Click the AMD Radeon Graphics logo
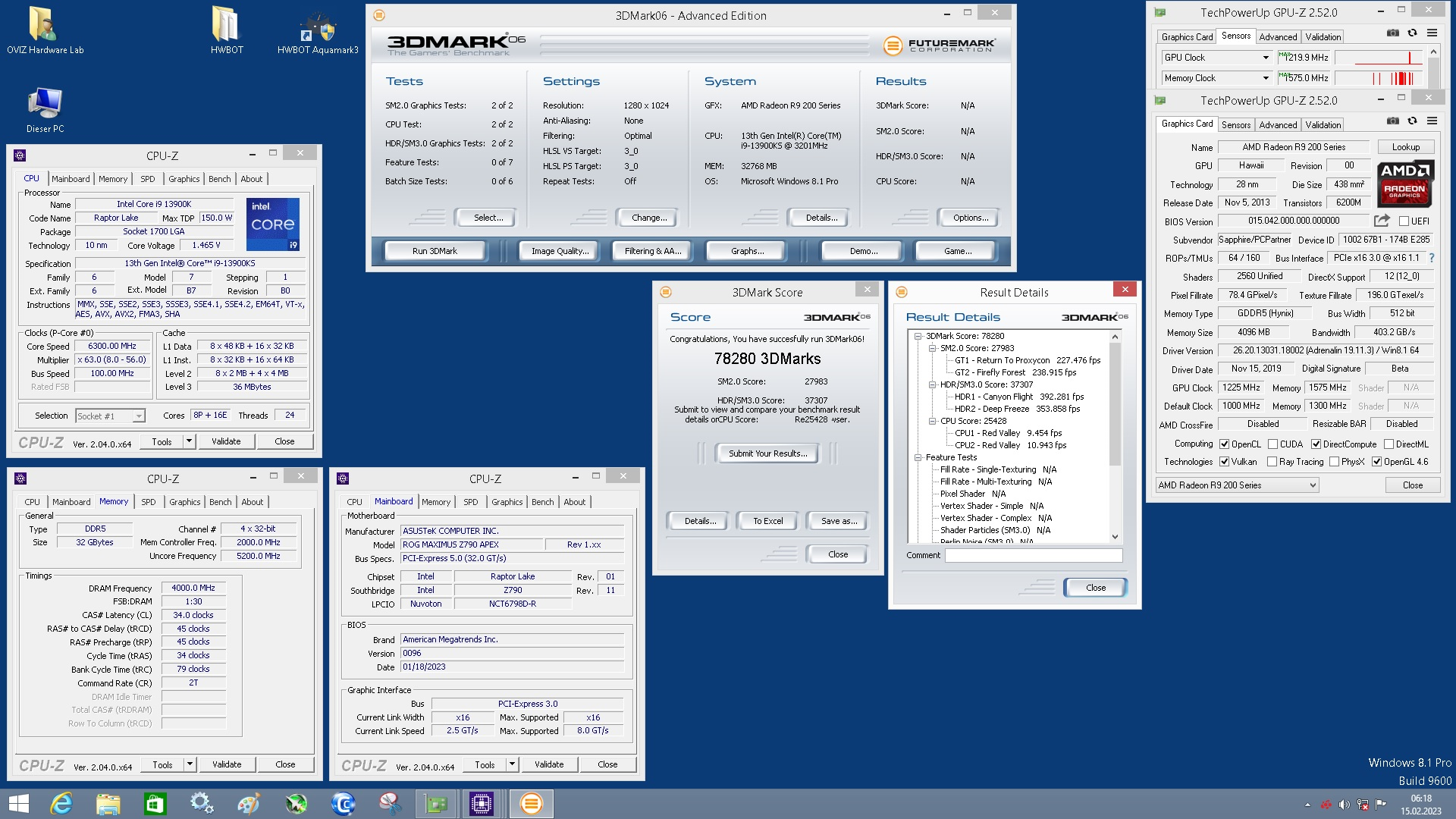Viewport: 1456px width, 819px height. coord(1405,184)
